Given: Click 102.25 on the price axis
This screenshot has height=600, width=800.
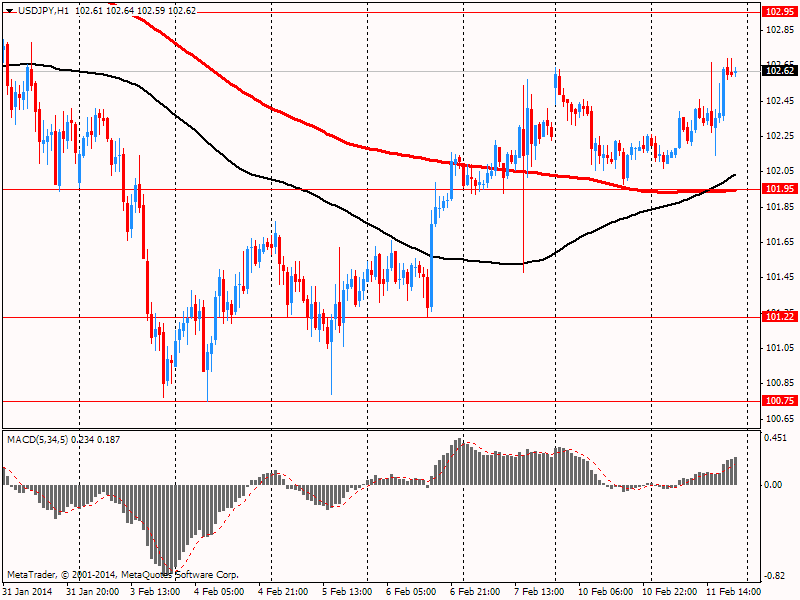Looking at the screenshot, I should pyautogui.click(x=780, y=136).
